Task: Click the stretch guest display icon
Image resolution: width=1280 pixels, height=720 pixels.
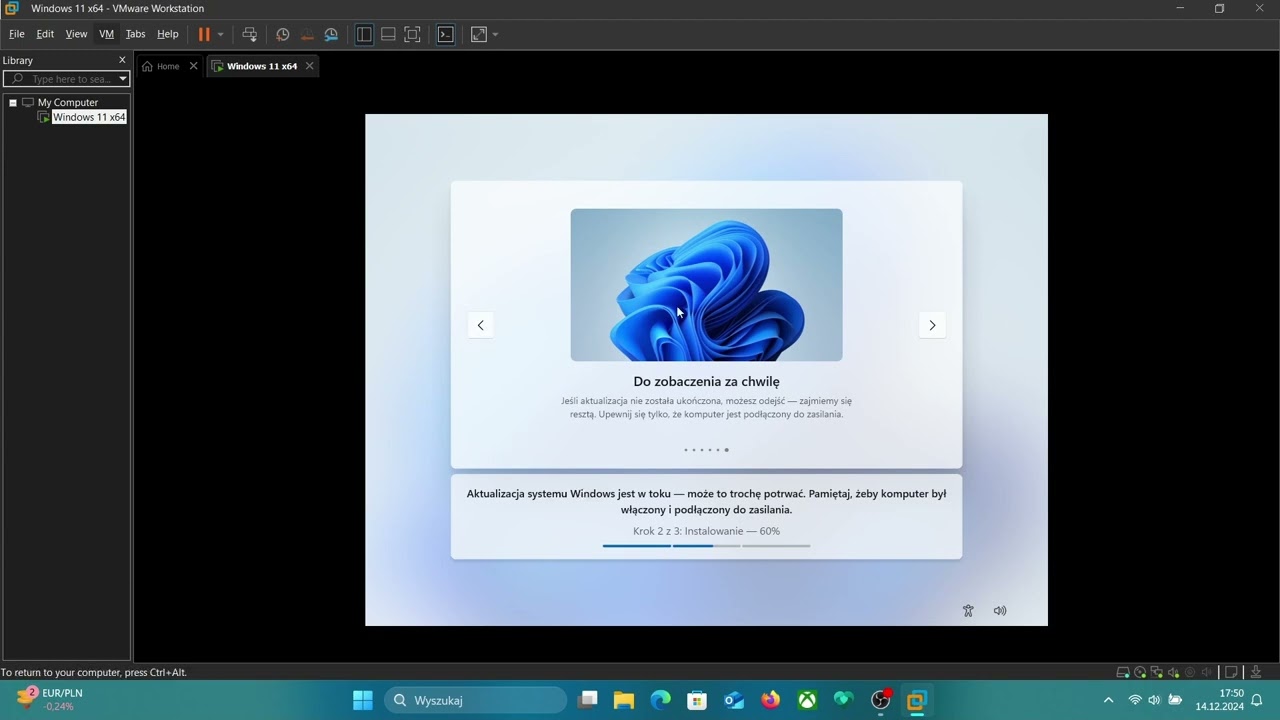Action: pos(479,34)
